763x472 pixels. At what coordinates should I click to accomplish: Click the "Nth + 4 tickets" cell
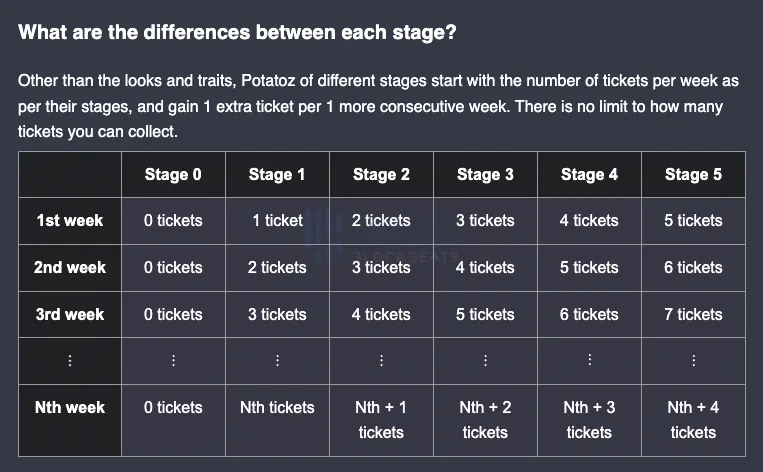tap(693, 420)
